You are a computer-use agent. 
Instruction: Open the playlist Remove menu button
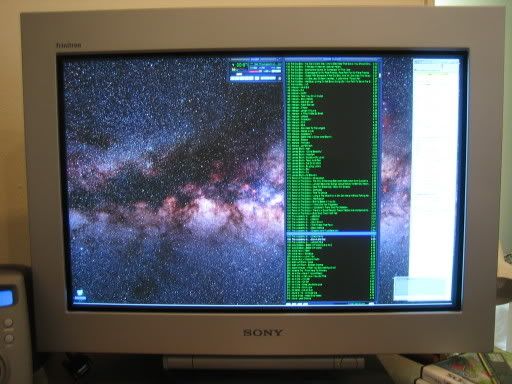click(294, 304)
